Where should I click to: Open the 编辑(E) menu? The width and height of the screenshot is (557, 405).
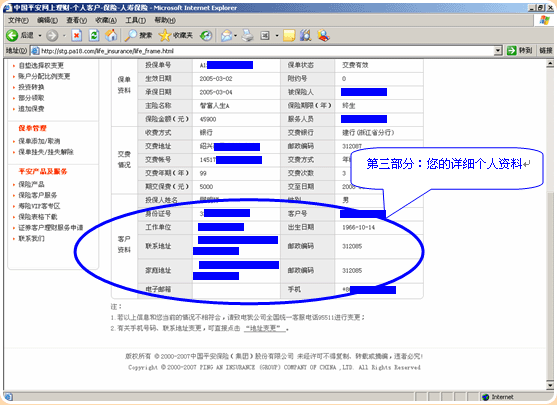(47, 20)
